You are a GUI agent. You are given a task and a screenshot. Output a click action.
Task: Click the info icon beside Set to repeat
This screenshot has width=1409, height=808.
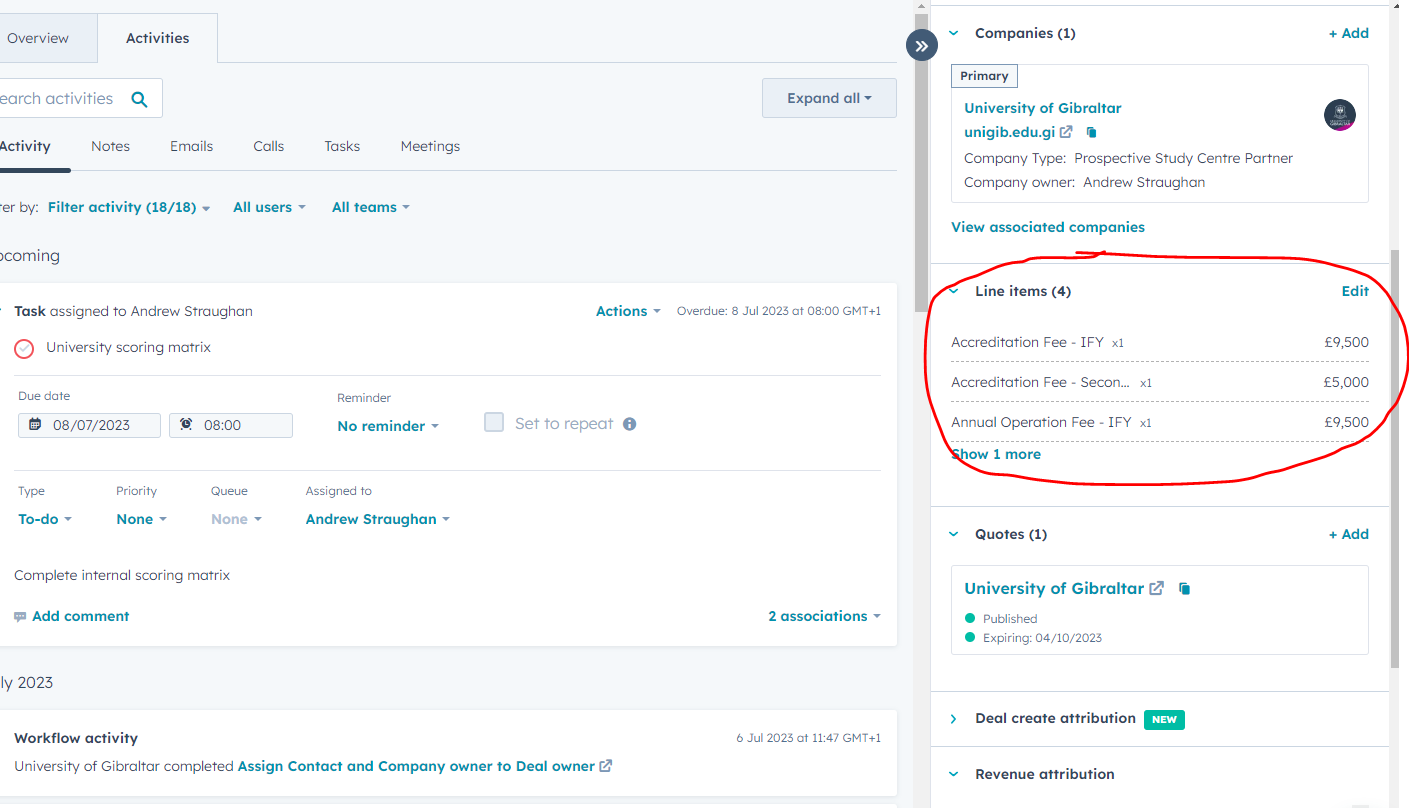pyautogui.click(x=629, y=424)
